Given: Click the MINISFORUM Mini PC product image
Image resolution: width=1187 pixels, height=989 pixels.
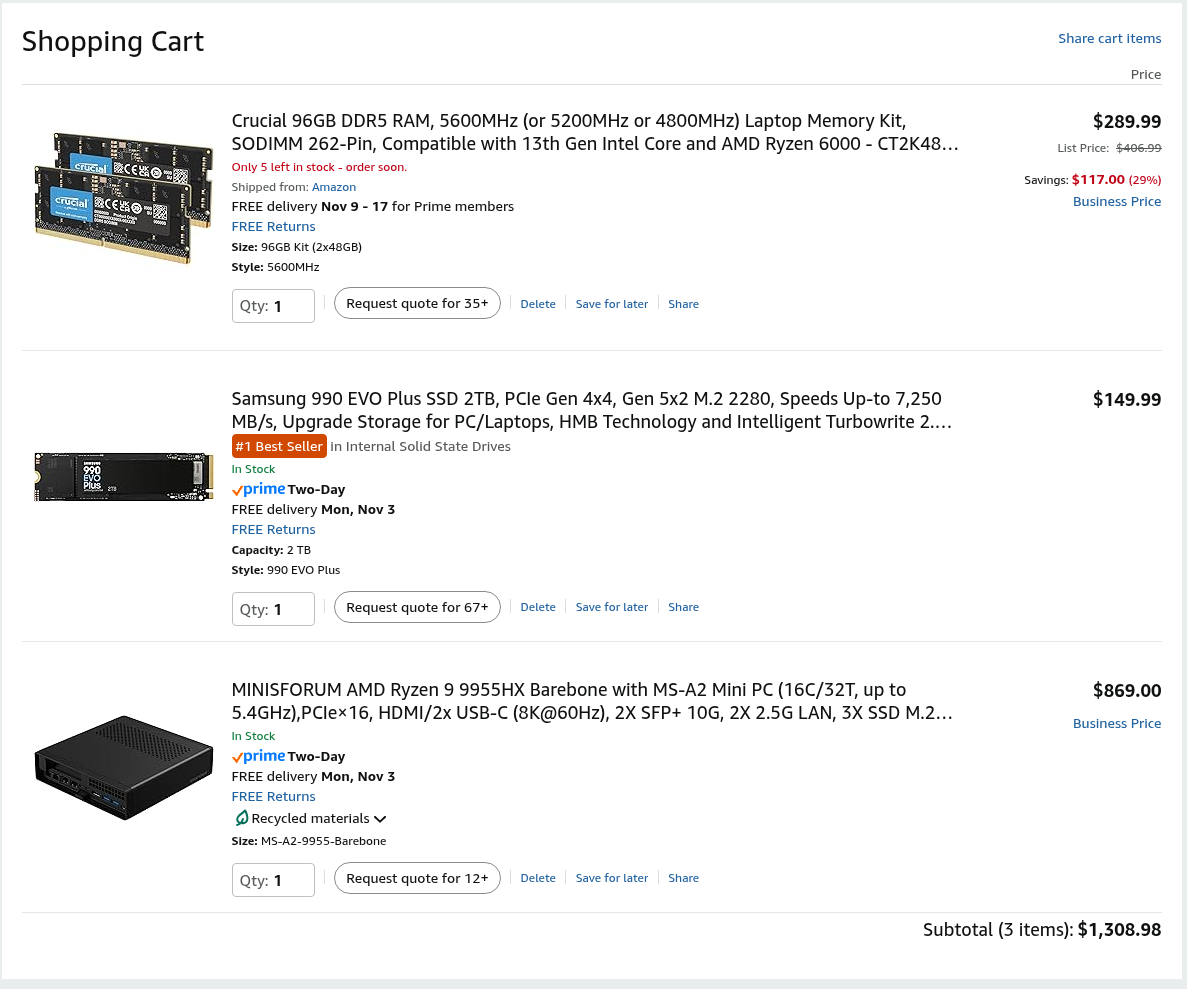Looking at the screenshot, I should 124,768.
